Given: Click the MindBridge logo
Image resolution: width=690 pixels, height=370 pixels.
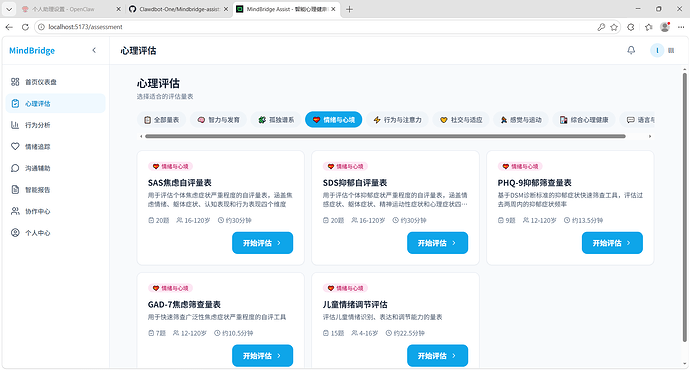Looking at the screenshot, I should (x=32, y=51).
